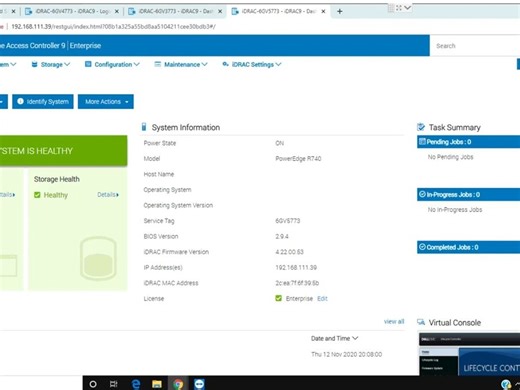Viewport: 520px width, 390px height.
Task: Click the view all link
Action: click(x=394, y=322)
